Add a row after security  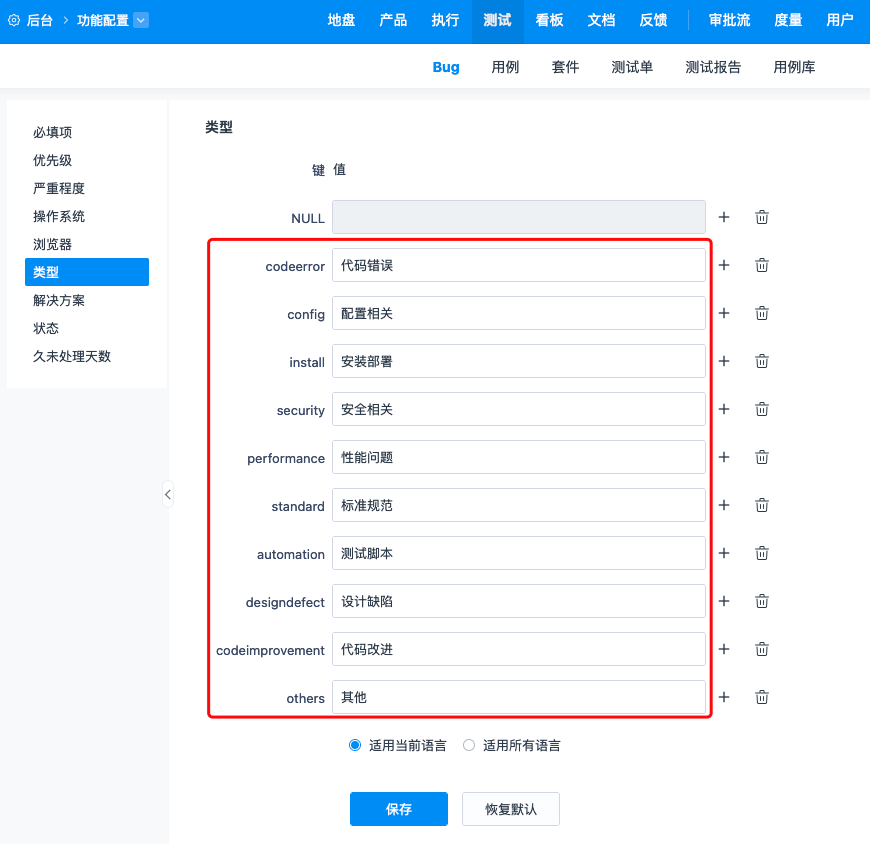tap(724, 409)
